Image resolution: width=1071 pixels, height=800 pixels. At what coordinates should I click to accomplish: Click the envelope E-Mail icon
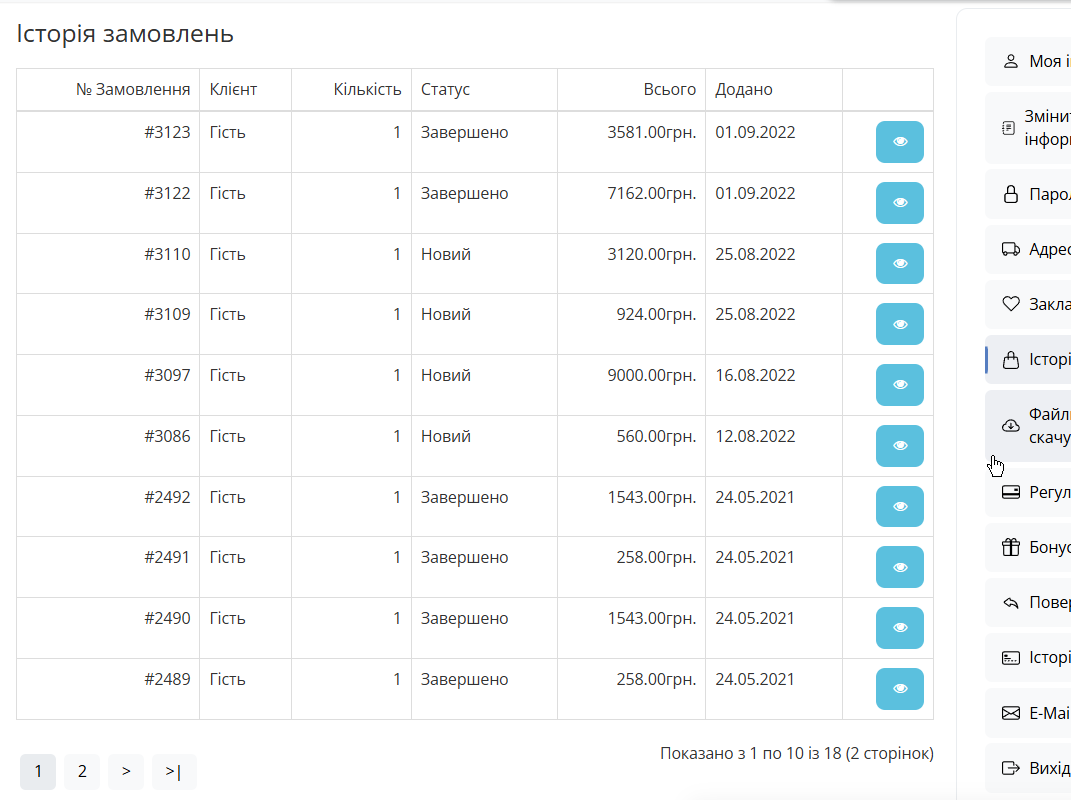1010,713
